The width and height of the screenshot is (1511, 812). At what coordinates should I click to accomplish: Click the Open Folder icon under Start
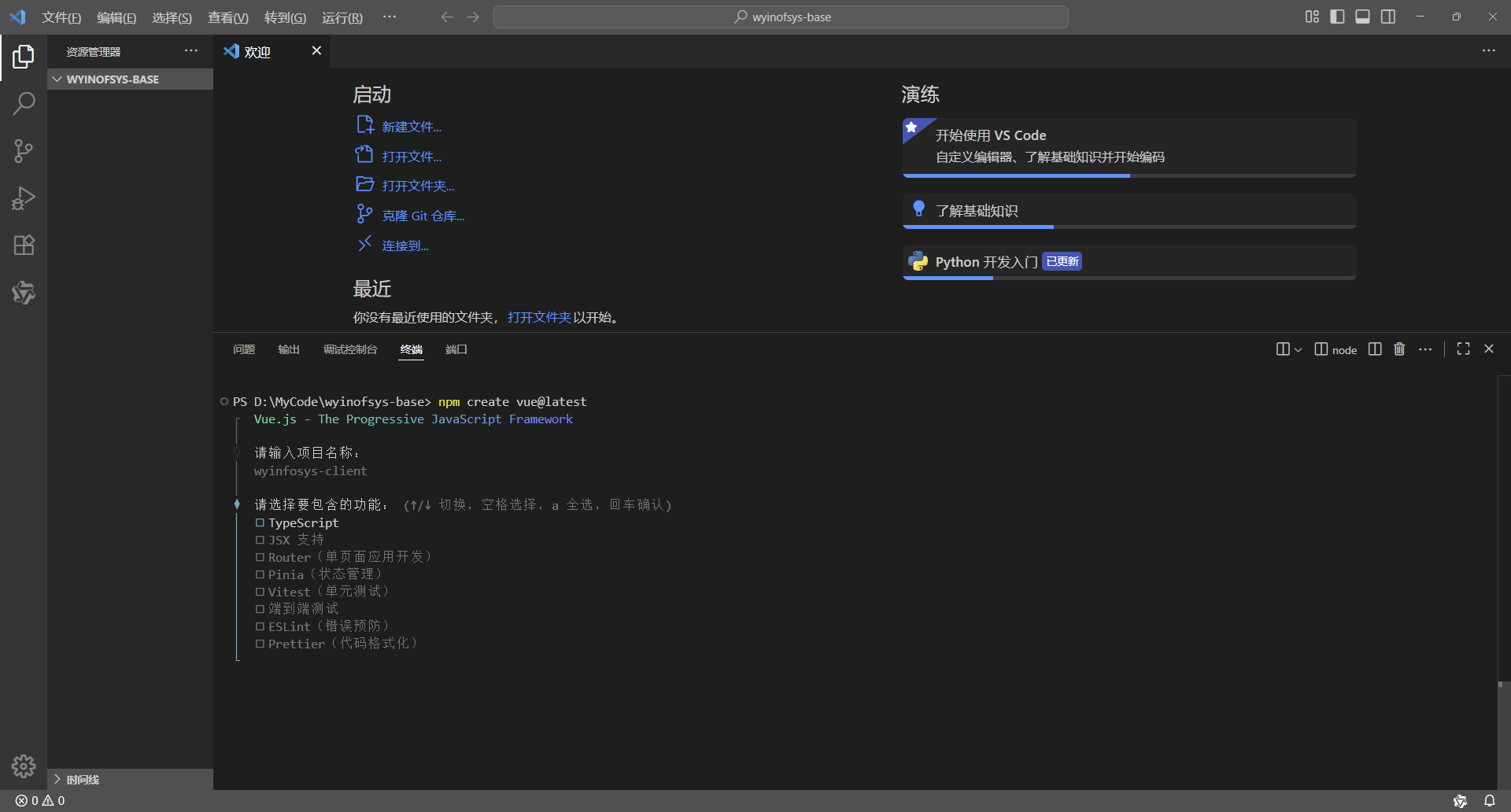pyautogui.click(x=364, y=184)
